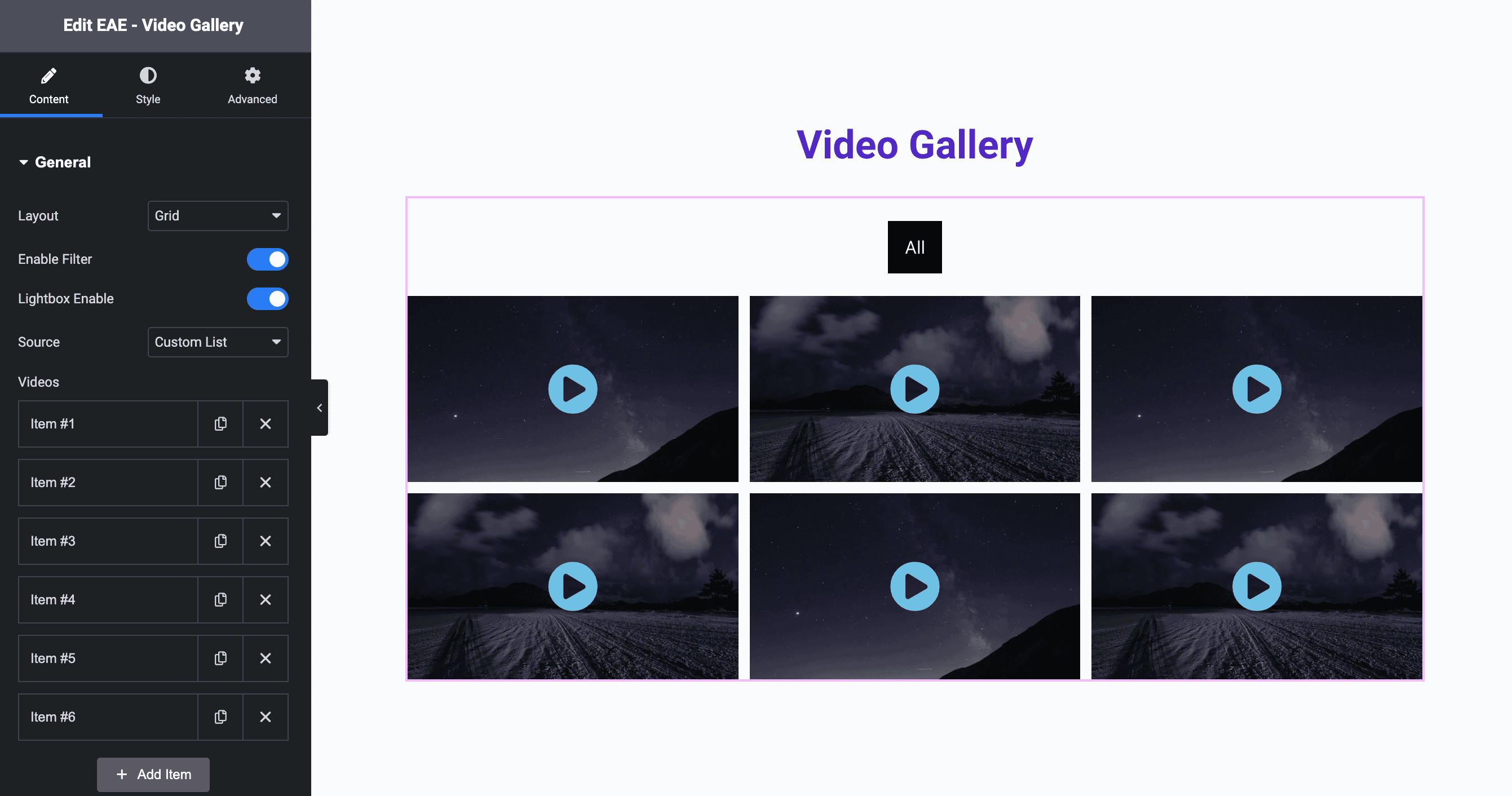
Task: Click the delete icon for Item #4
Action: (265, 599)
